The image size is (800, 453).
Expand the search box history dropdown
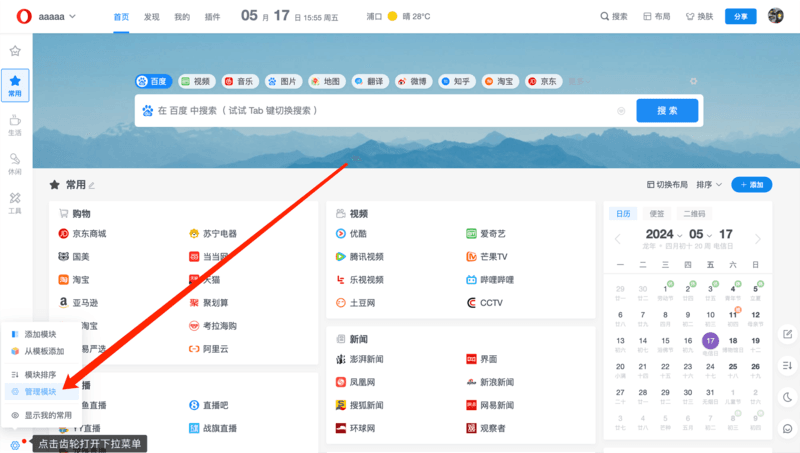point(621,111)
